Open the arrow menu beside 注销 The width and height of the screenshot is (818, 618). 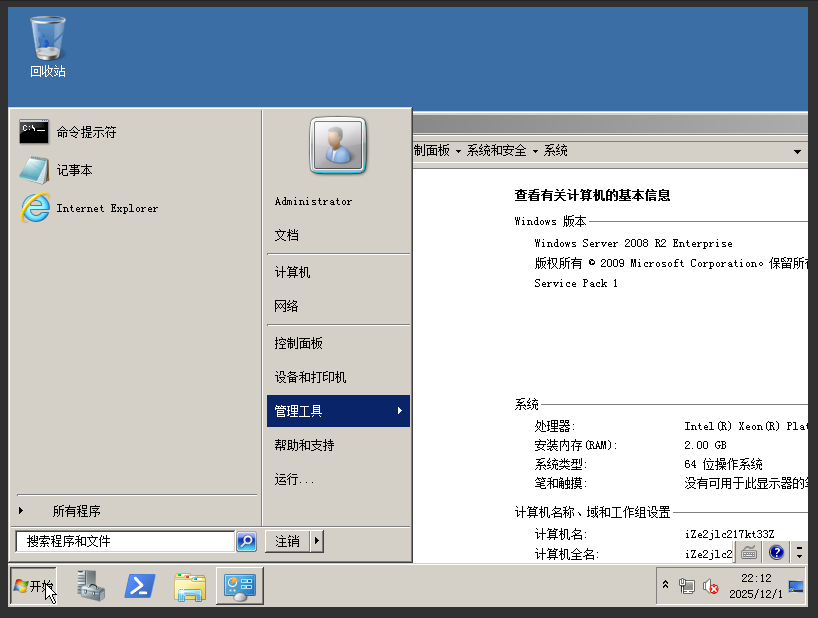pos(317,541)
